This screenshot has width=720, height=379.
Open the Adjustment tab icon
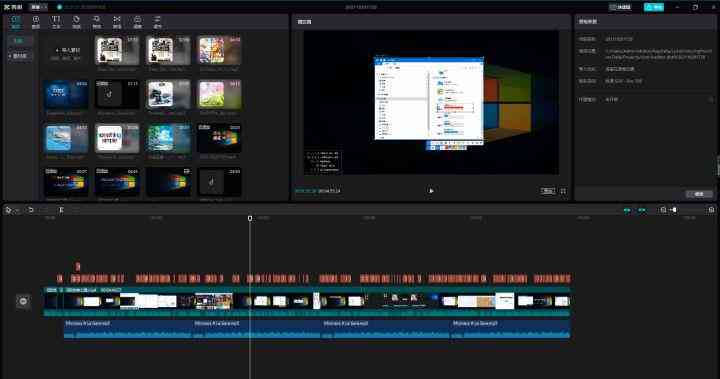point(157,22)
